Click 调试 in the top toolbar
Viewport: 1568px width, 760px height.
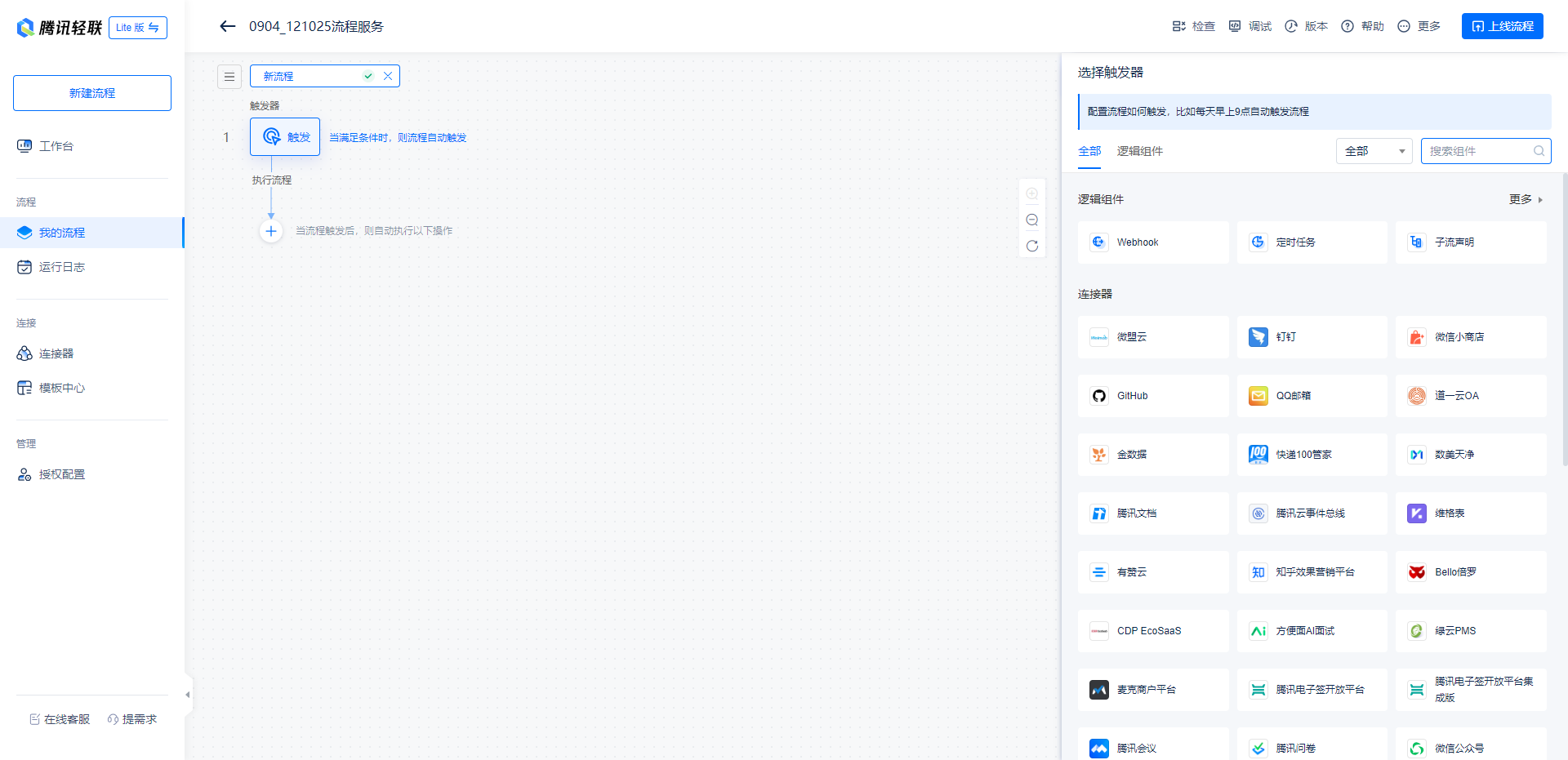[1250, 26]
